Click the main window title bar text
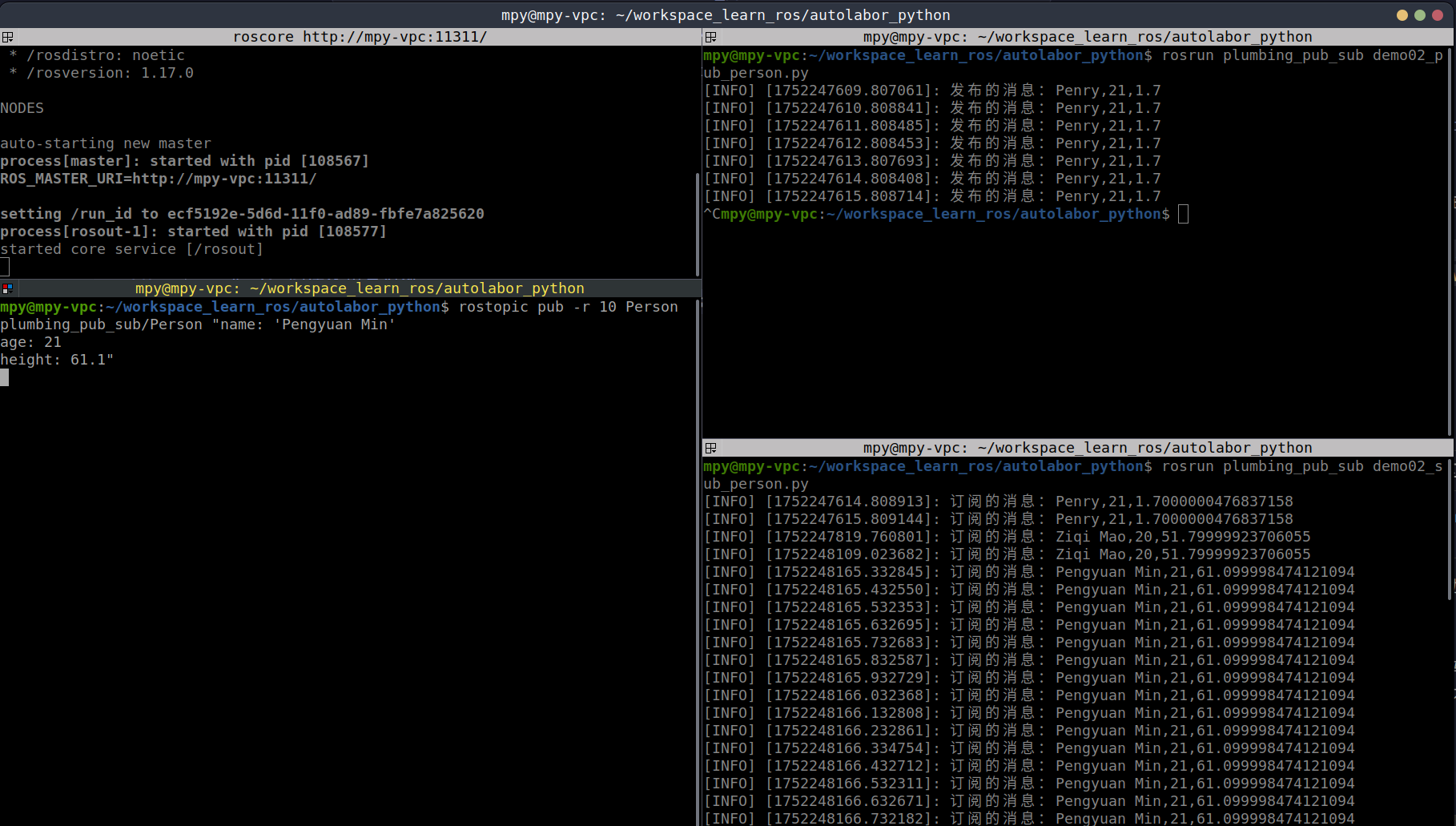This screenshot has height=826, width=1456. coord(726,15)
